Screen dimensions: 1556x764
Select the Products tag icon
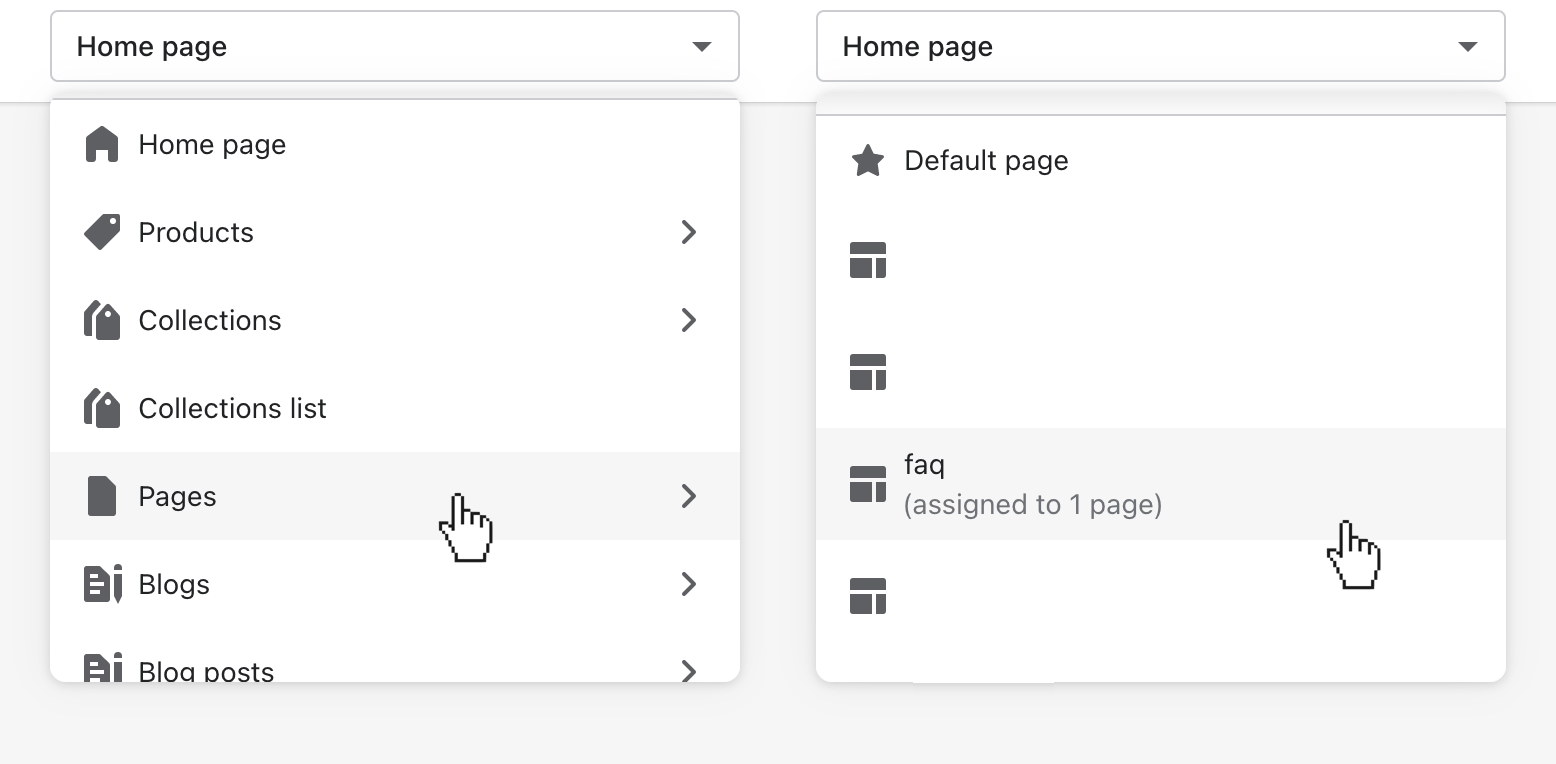[101, 232]
